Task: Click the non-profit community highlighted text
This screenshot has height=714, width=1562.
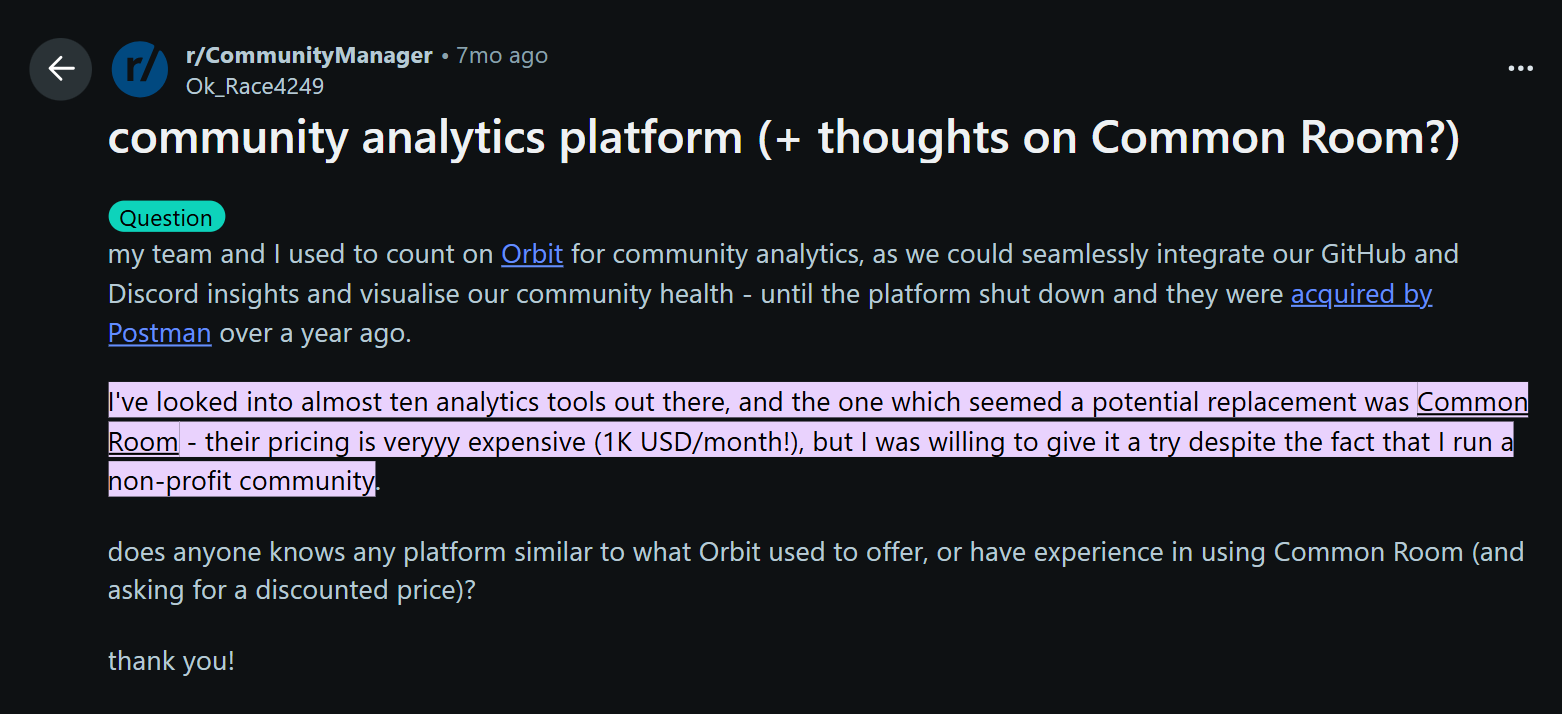Action: pos(240,480)
